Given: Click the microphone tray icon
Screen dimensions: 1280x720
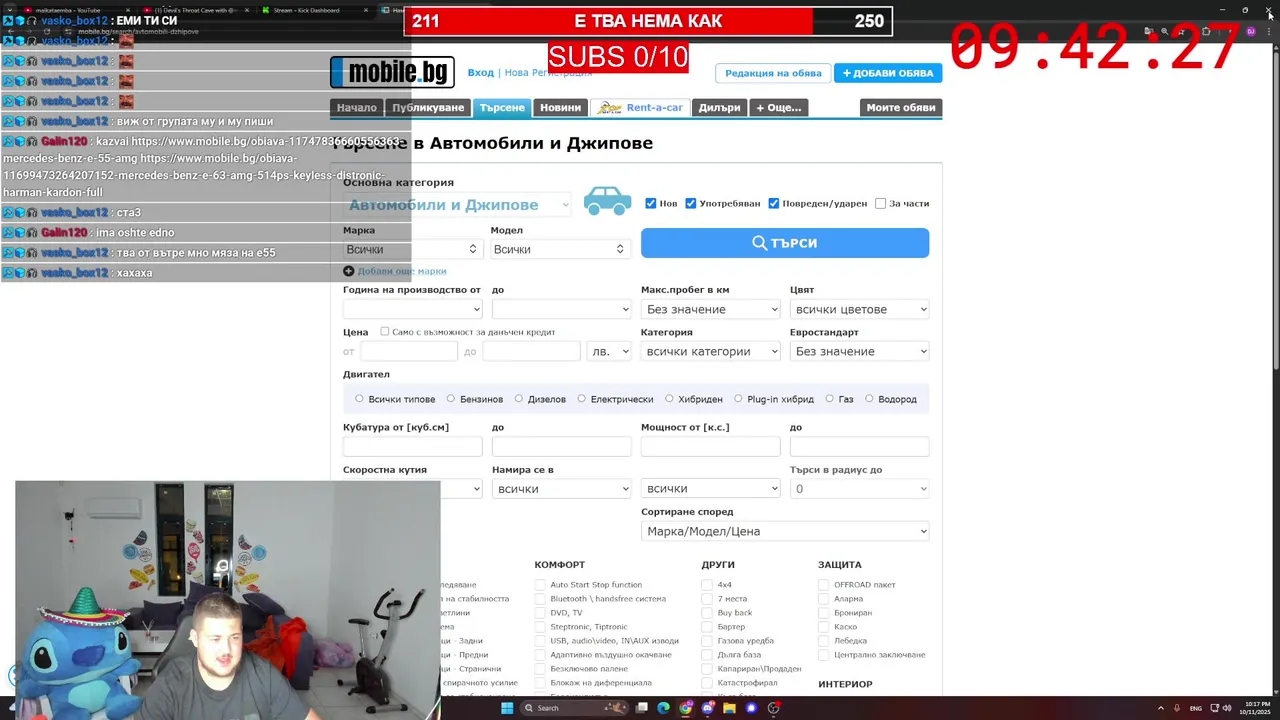Looking at the screenshot, I should click(1177, 708).
